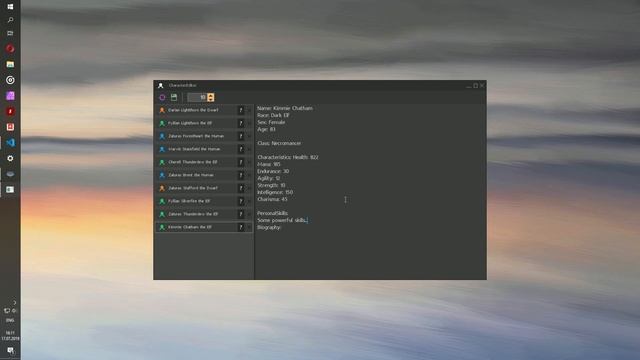
Task: Select the 'Fyllian Silverfox the Elf' row
Action: (204, 201)
